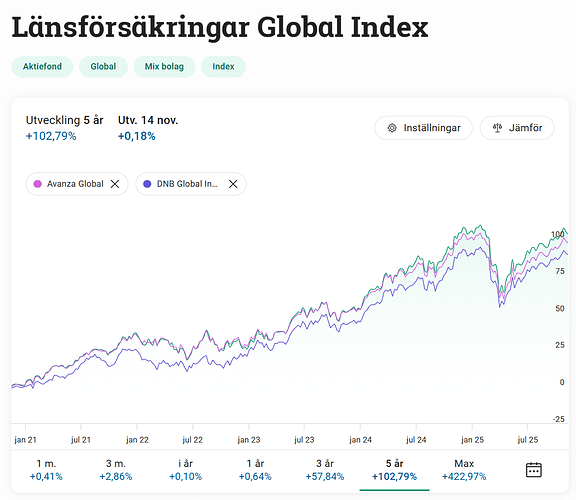Remove Avanza Global comparison with X
The height and width of the screenshot is (500, 576).
point(115,184)
